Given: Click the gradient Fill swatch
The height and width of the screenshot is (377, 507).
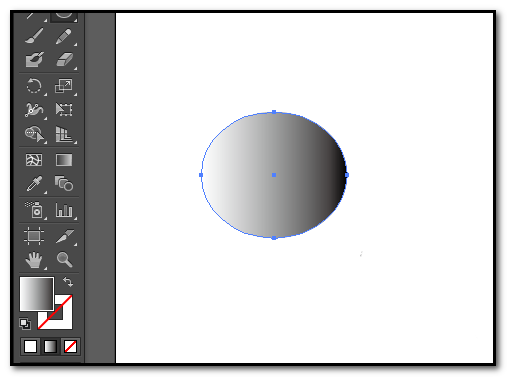Looking at the screenshot, I should click(x=37, y=294).
